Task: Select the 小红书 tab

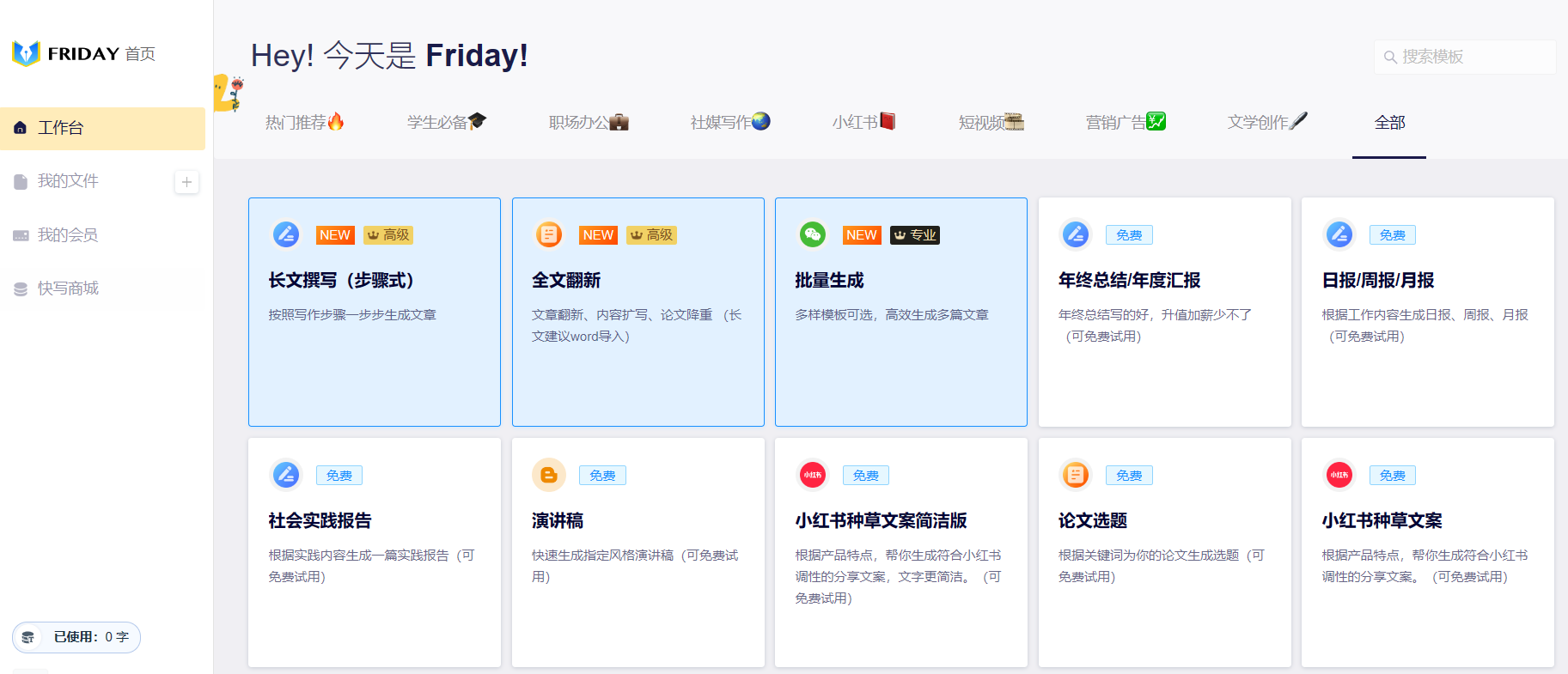Action: (863, 123)
